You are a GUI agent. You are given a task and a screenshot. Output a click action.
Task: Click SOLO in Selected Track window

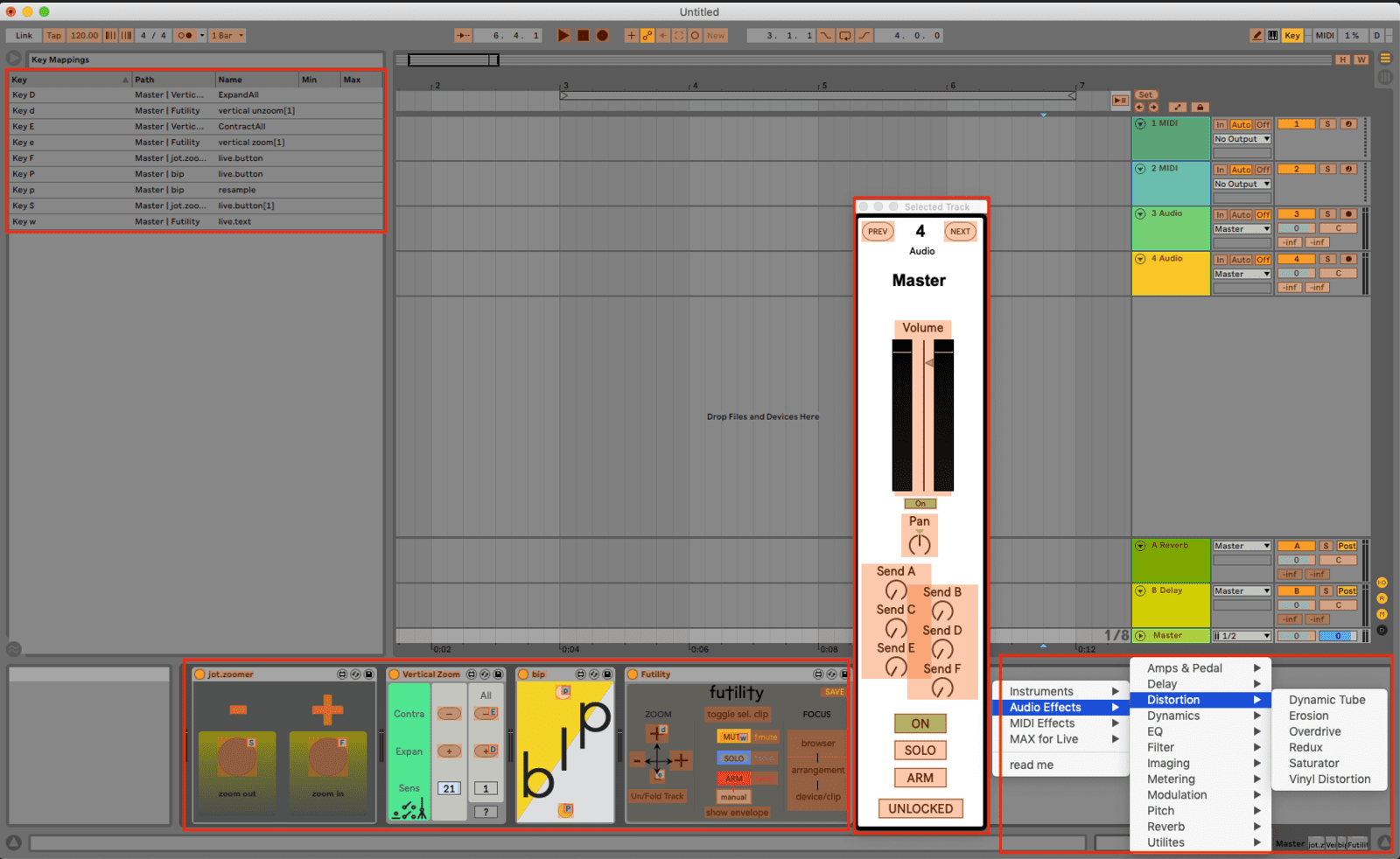(x=920, y=751)
